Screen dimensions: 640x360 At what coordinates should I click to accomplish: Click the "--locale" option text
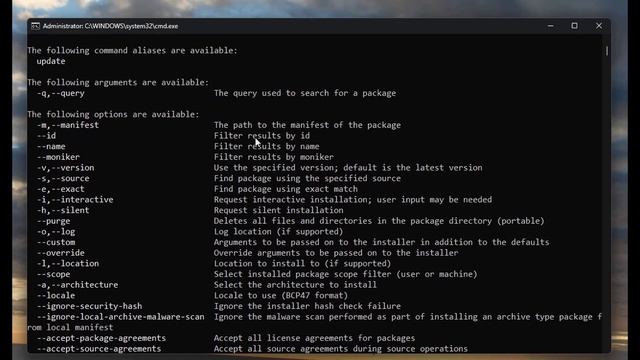(x=56, y=295)
